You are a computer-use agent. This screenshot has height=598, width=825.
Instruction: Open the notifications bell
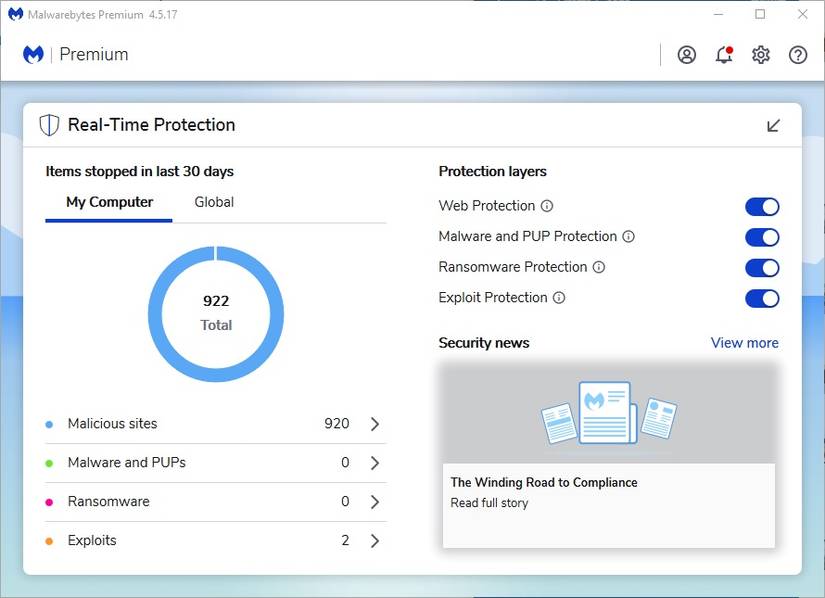point(724,55)
